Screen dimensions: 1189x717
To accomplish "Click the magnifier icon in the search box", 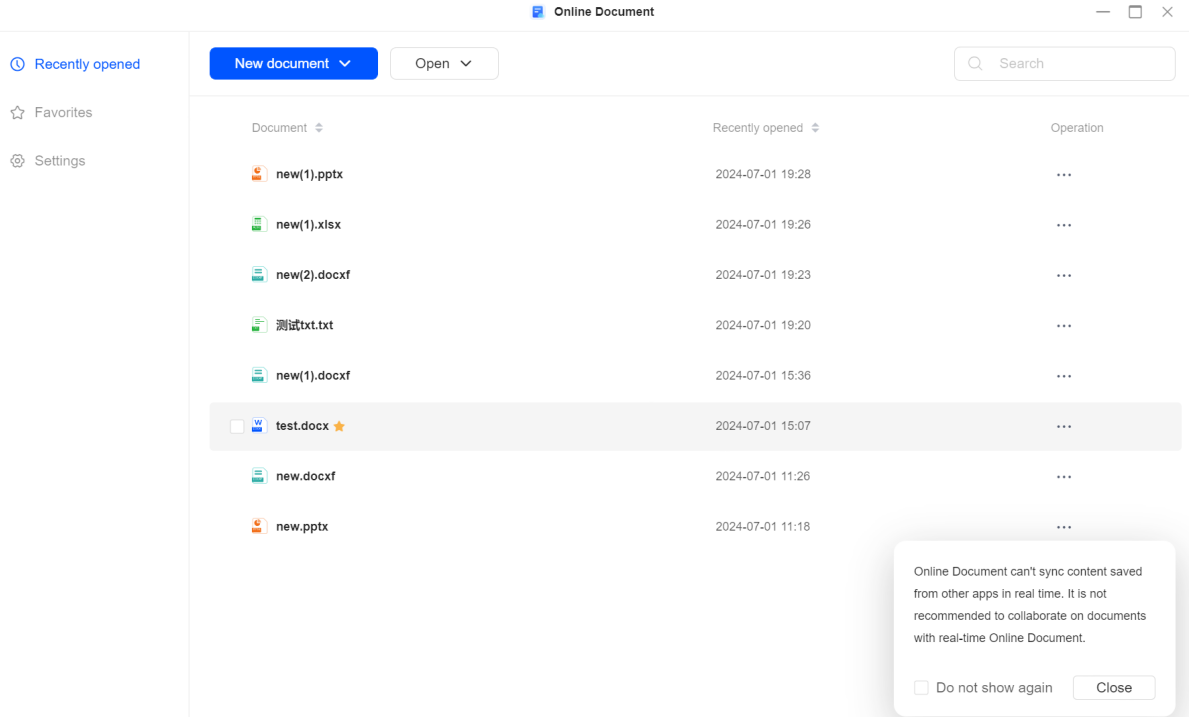I will click(x=974, y=63).
